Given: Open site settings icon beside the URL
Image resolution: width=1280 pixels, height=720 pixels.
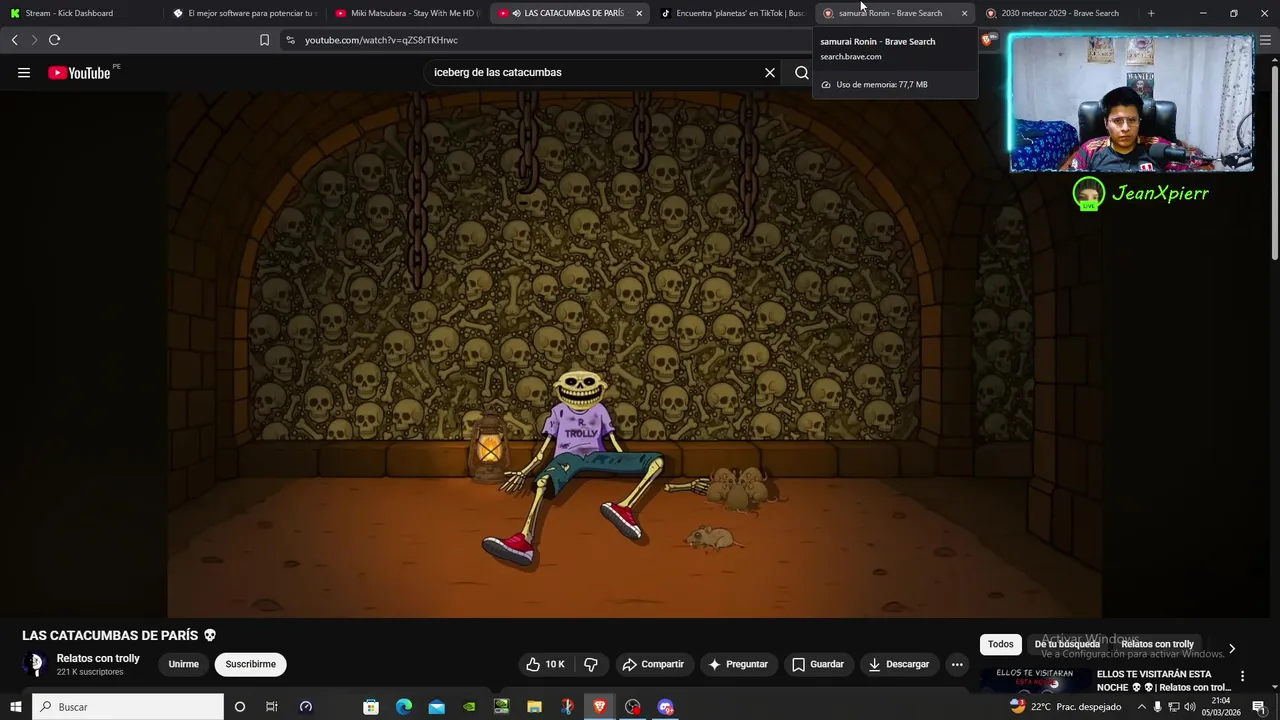Looking at the screenshot, I should pyautogui.click(x=290, y=40).
